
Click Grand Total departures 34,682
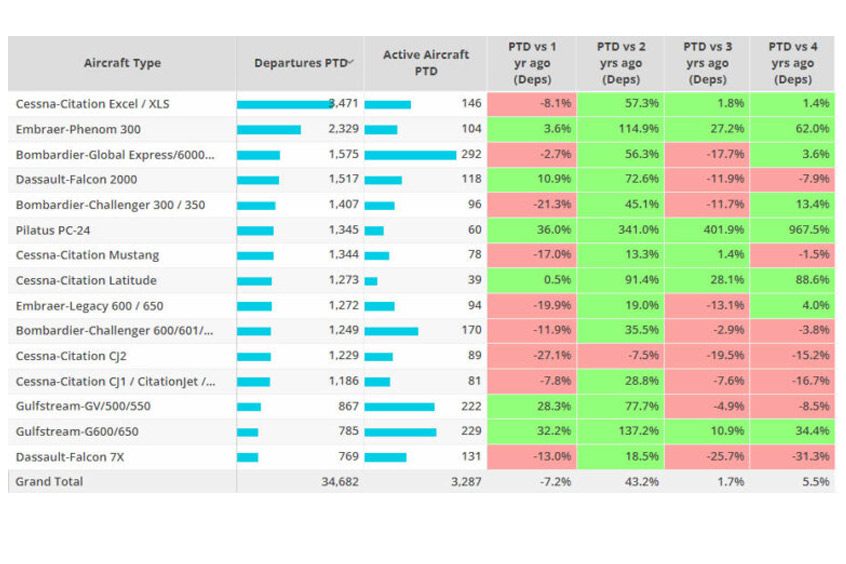tap(340, 481)
